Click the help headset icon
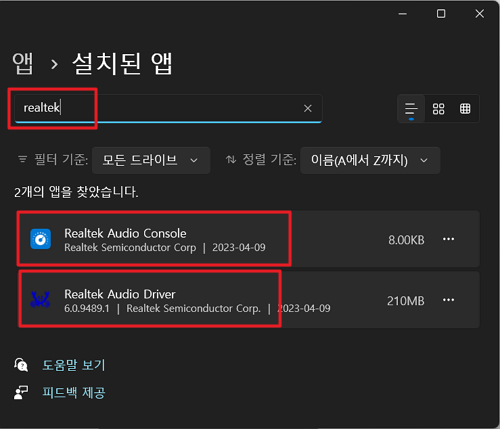The height and width of the screenshot is (429, 500). click(x=21, y=365)
